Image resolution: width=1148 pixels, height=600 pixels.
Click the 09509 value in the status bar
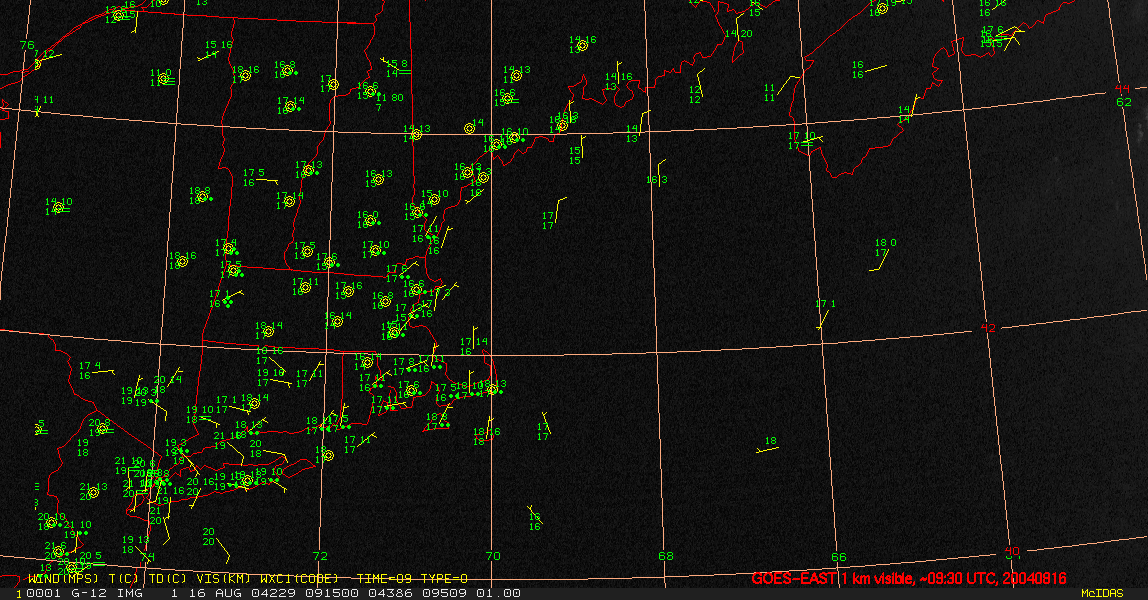pyautogui.click(x=445, y=593)
